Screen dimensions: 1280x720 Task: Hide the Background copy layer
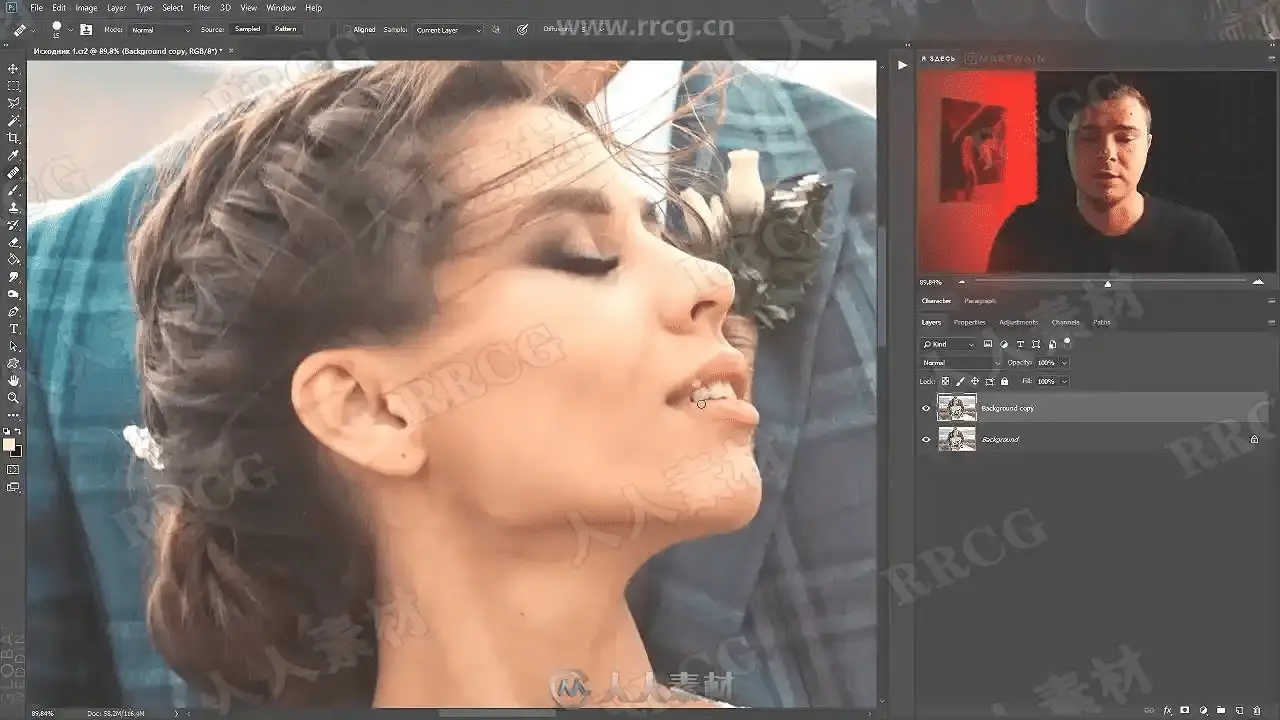926,408
